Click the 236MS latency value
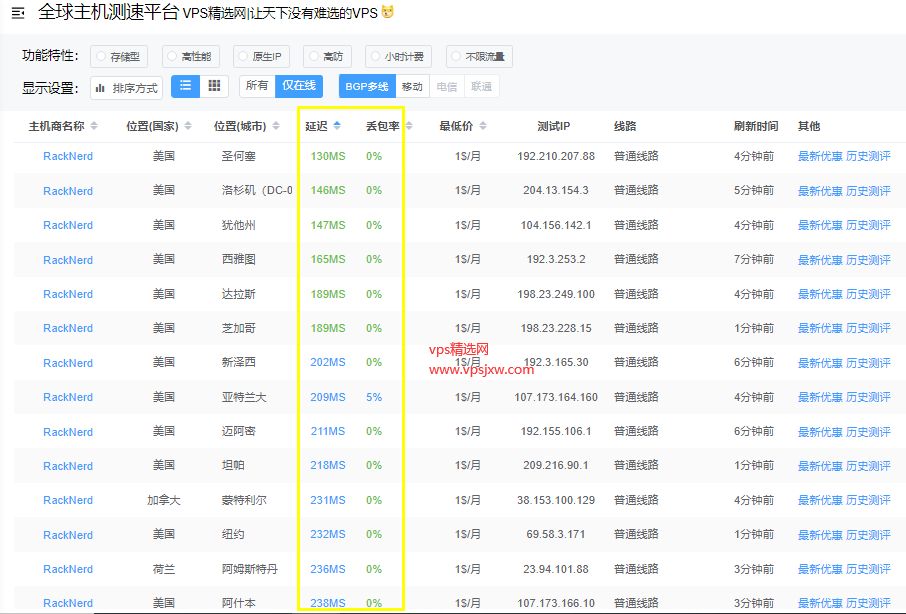This screenshot has width=906, height=614. coord(328,569)
